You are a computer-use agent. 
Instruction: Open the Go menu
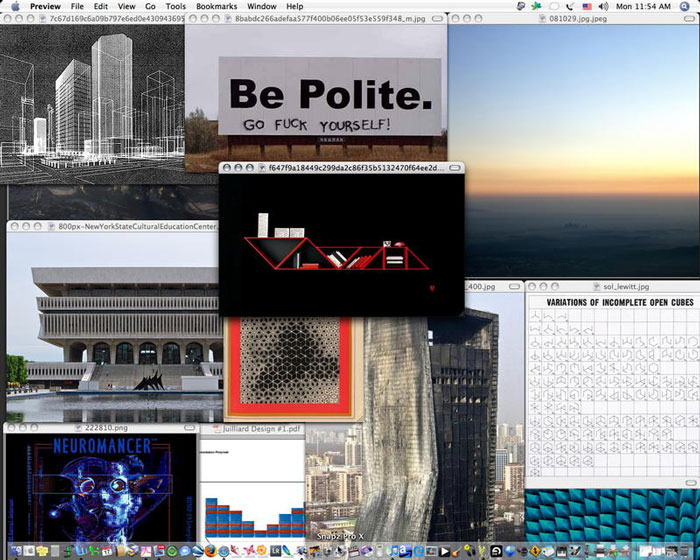pyautogui.click(x=150, y=6)
